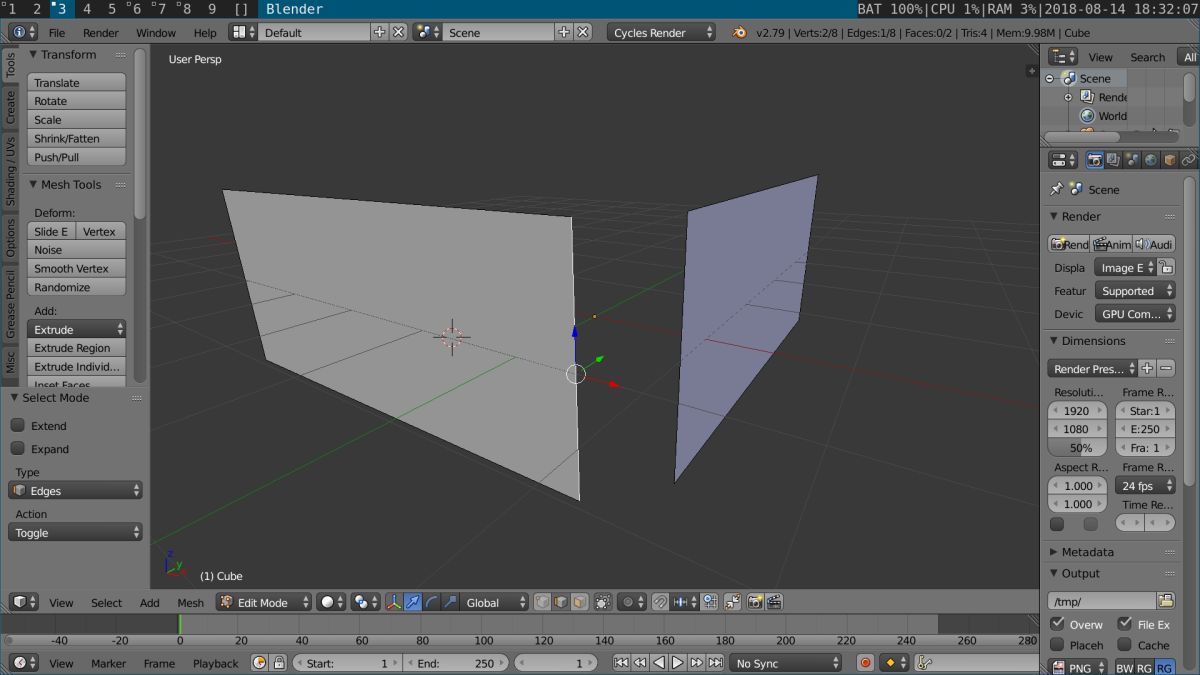Viewport: 1200px width, 675px height.
Task: Open the Global orientation dropdown
Action: tap(494, 602)
